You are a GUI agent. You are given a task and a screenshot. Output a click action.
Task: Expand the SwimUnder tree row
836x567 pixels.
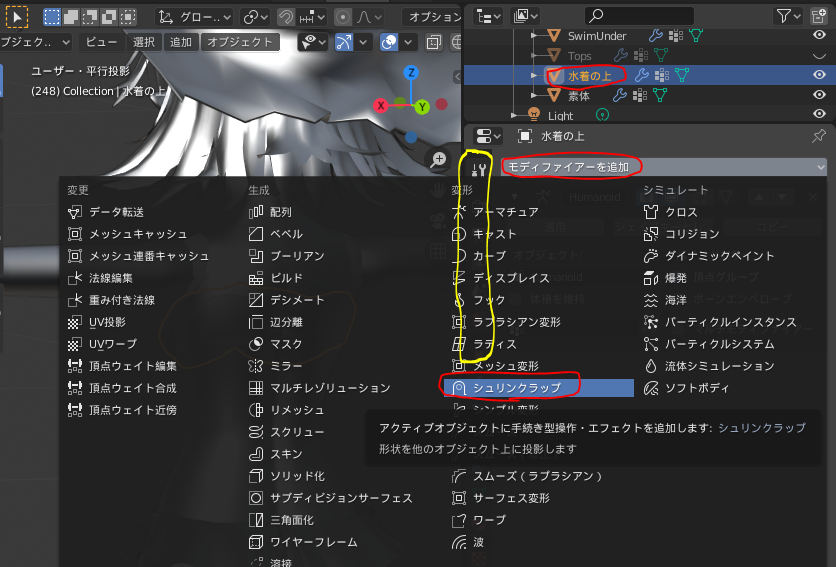click(x=534, y=36)
